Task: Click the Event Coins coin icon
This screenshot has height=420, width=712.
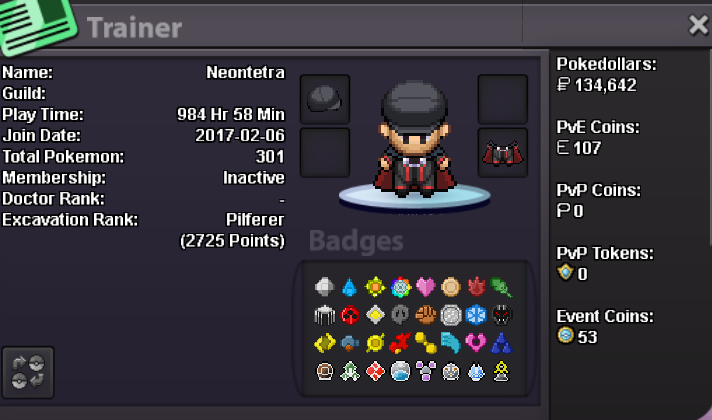Action: [x=566, y=336]
